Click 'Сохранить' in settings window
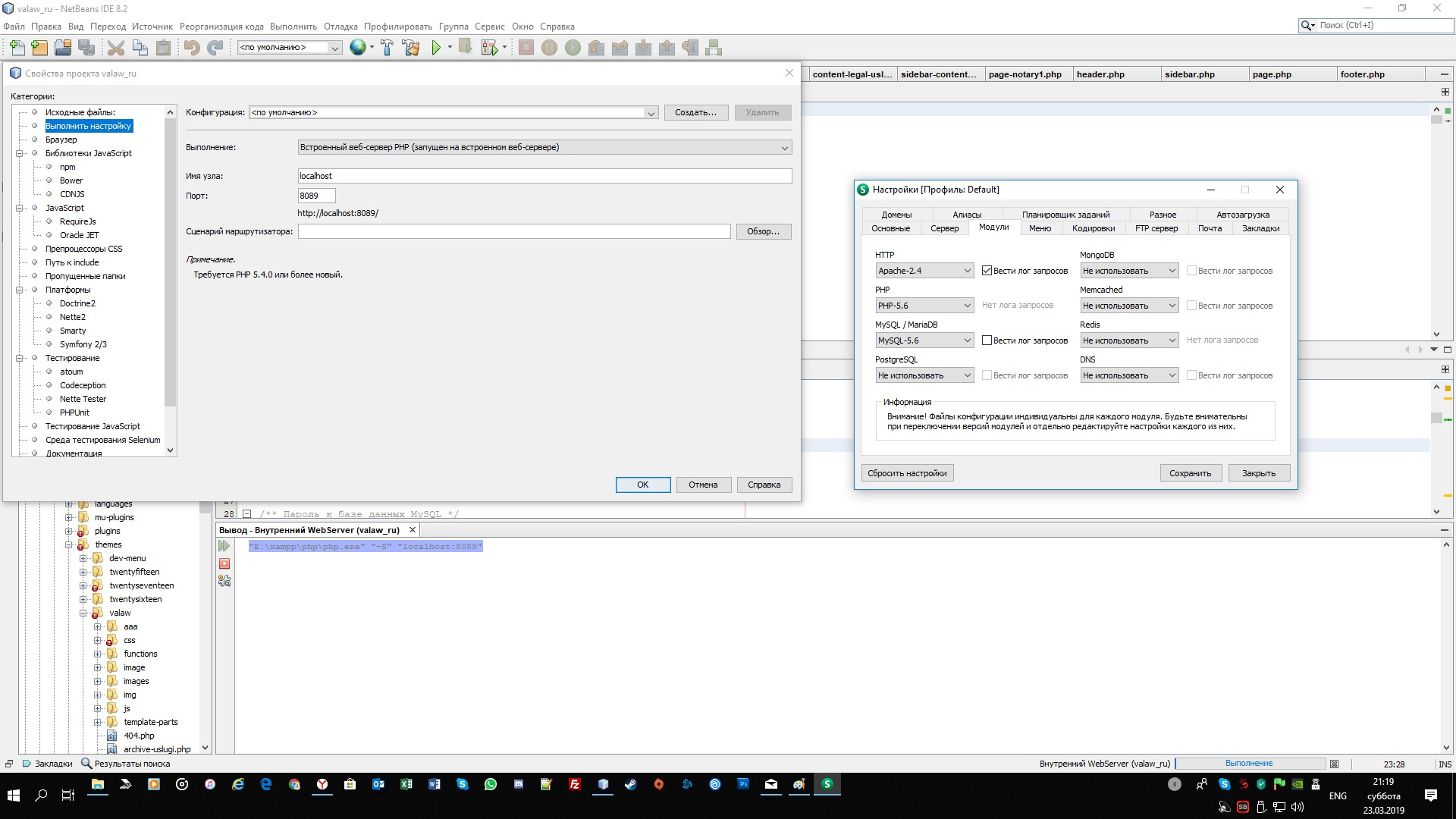Viewport: 1456px width, 819px height. pos(1191,473)
